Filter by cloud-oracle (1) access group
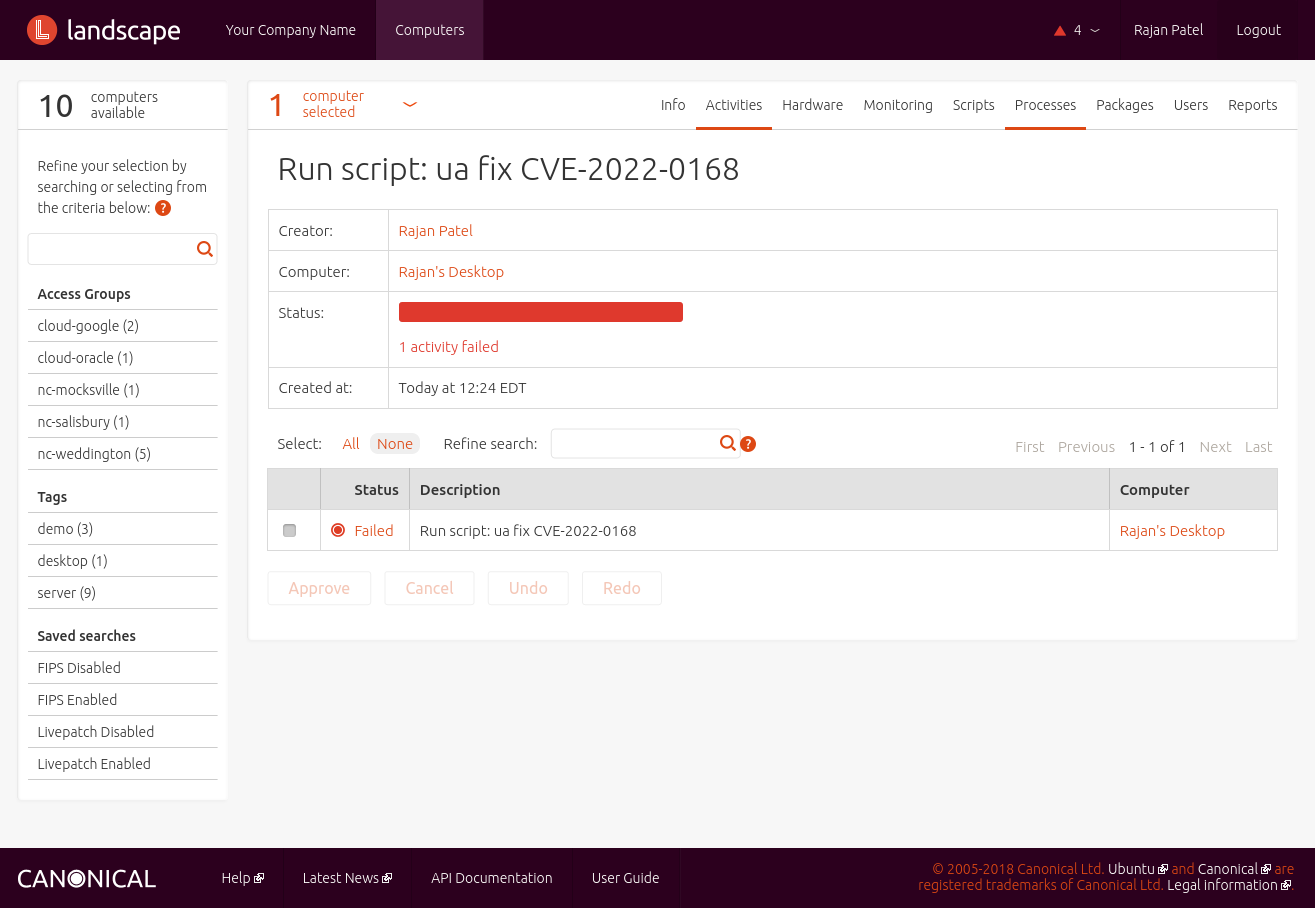1315x908 pixels. (x=85, y=358)
